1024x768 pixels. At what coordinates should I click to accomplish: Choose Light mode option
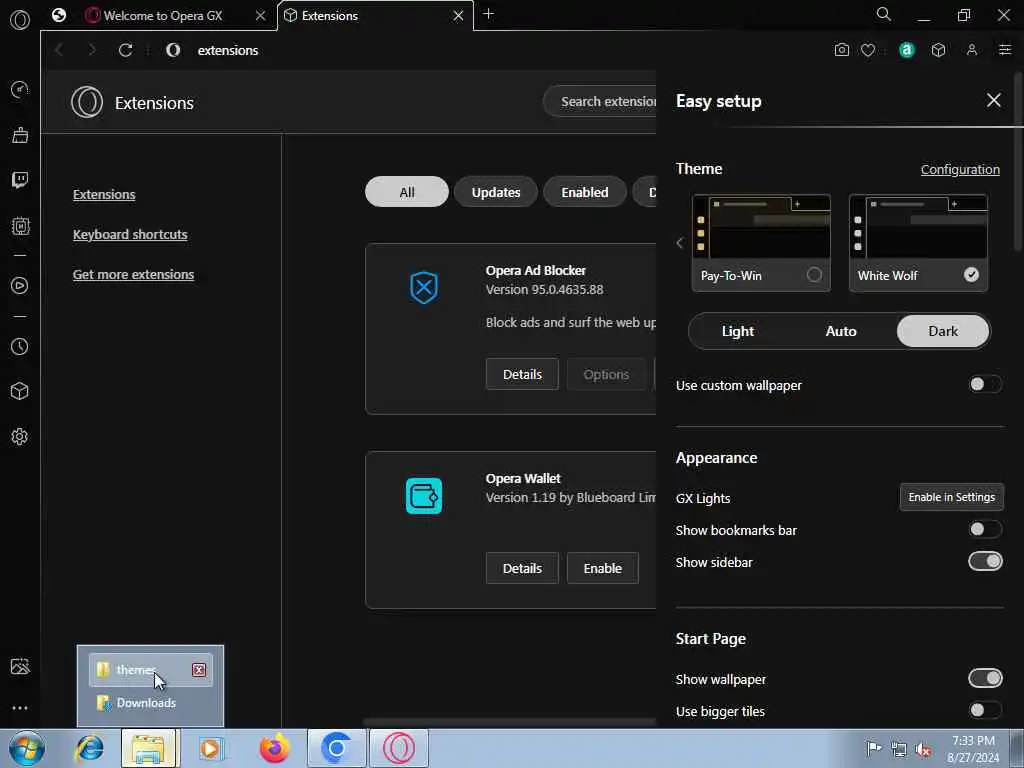738,331
